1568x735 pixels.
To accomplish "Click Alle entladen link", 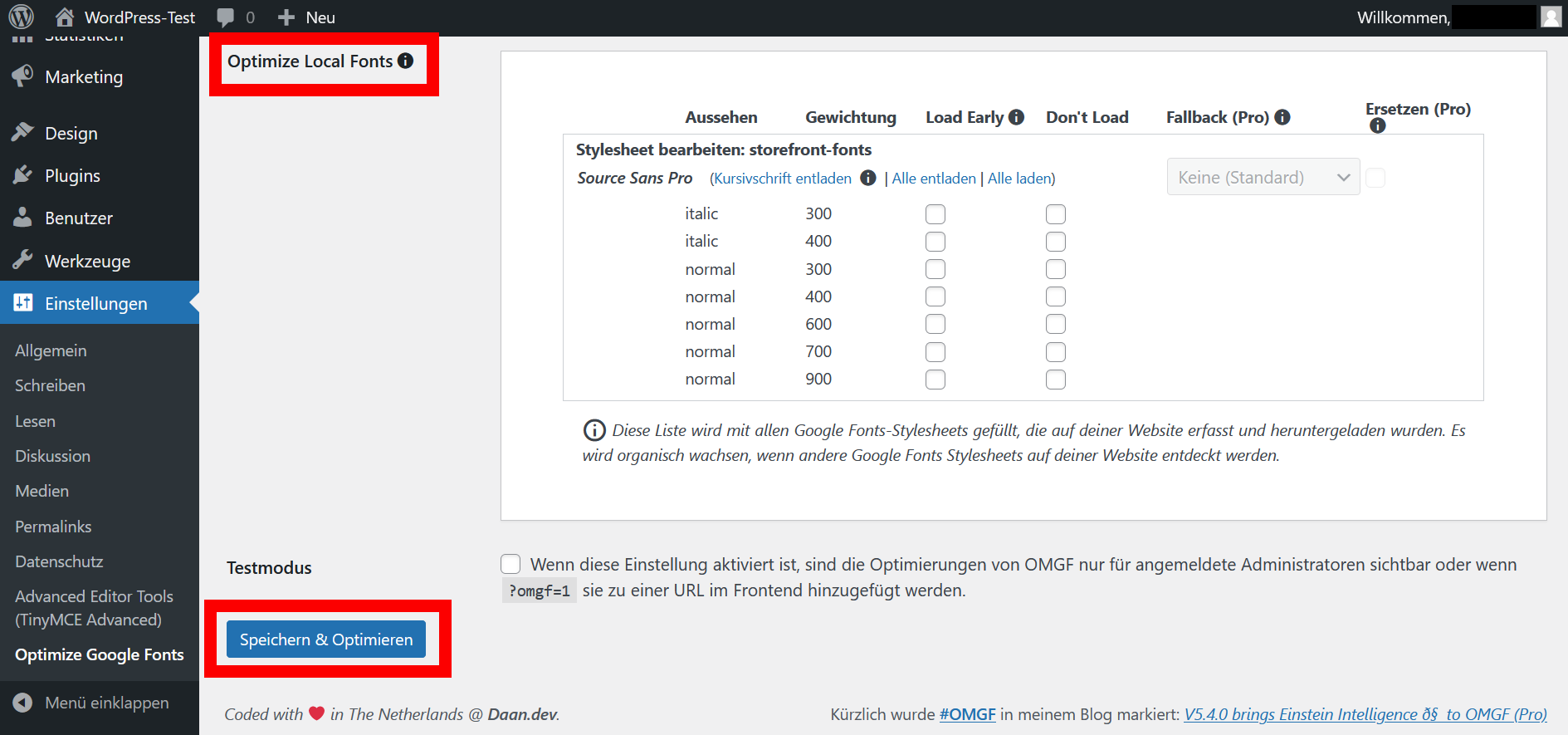I will pyautogui.click(x=934, y=179).
